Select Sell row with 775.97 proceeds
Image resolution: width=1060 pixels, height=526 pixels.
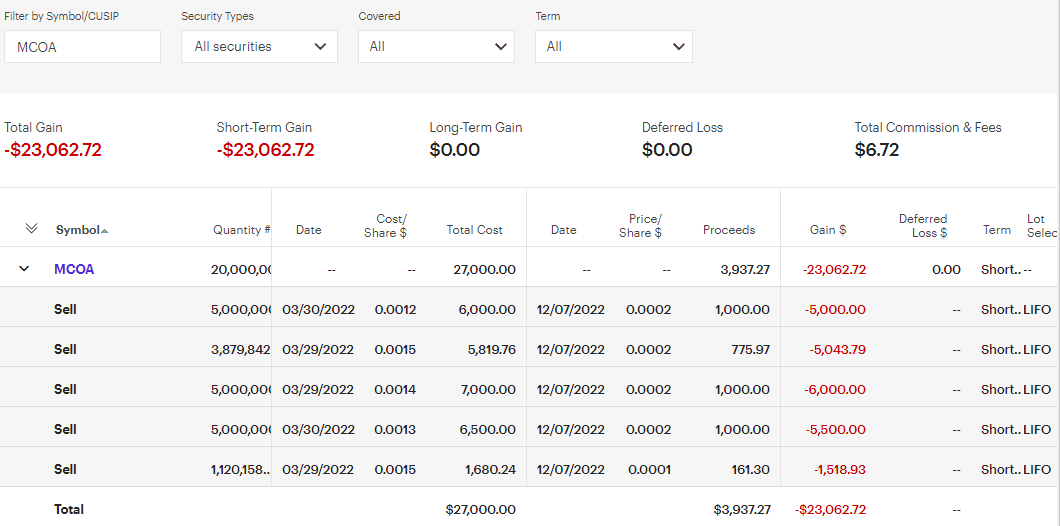(530, 350)
